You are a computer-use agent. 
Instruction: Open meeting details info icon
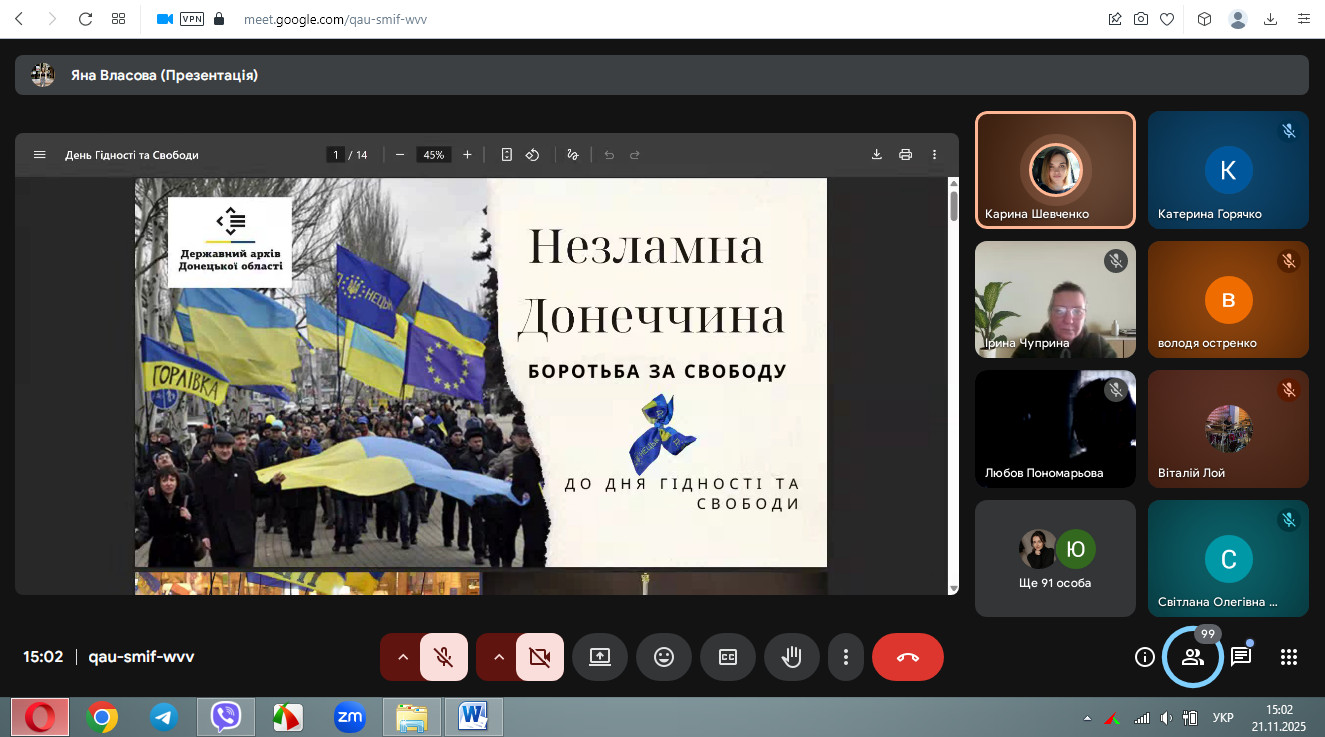pos(1145,657)
